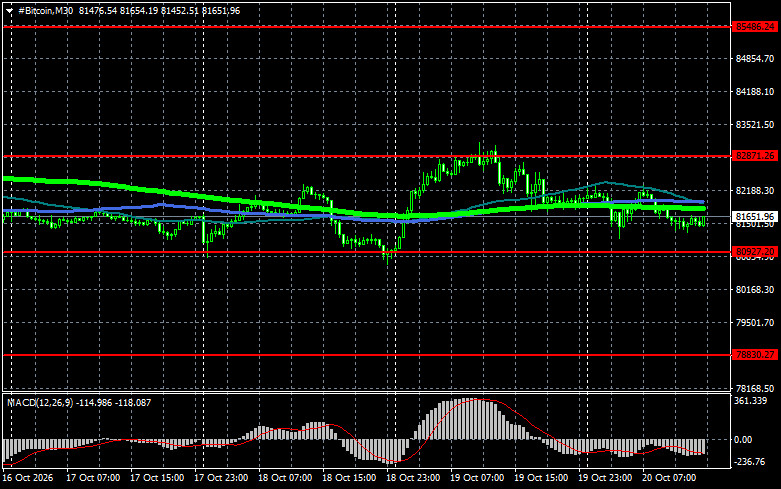Select the red 82871.26 level label
This screenshot has width=781, height=489.
pyautogui.click(x=755, y=156)
